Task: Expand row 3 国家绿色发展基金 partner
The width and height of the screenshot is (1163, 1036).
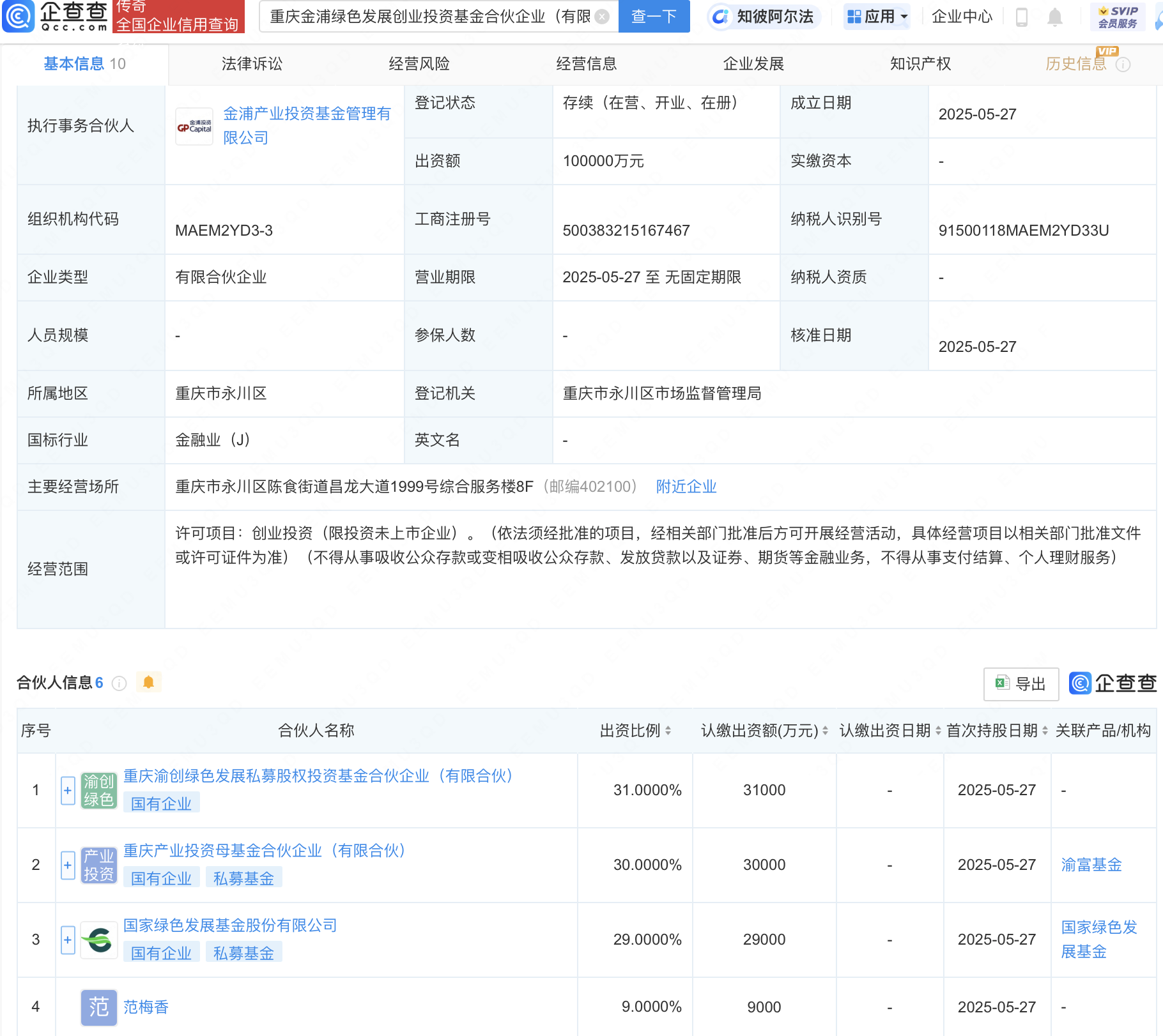Action: pyautogui.click(x=68, y=940)
